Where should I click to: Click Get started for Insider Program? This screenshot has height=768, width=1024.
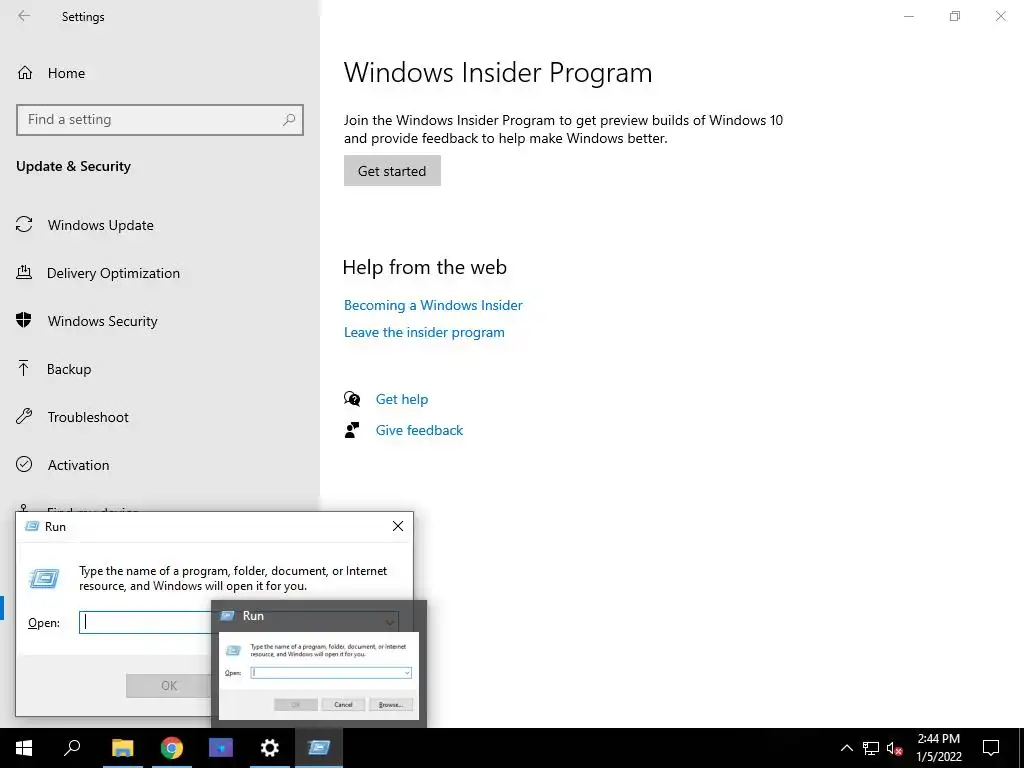(392, 170)
